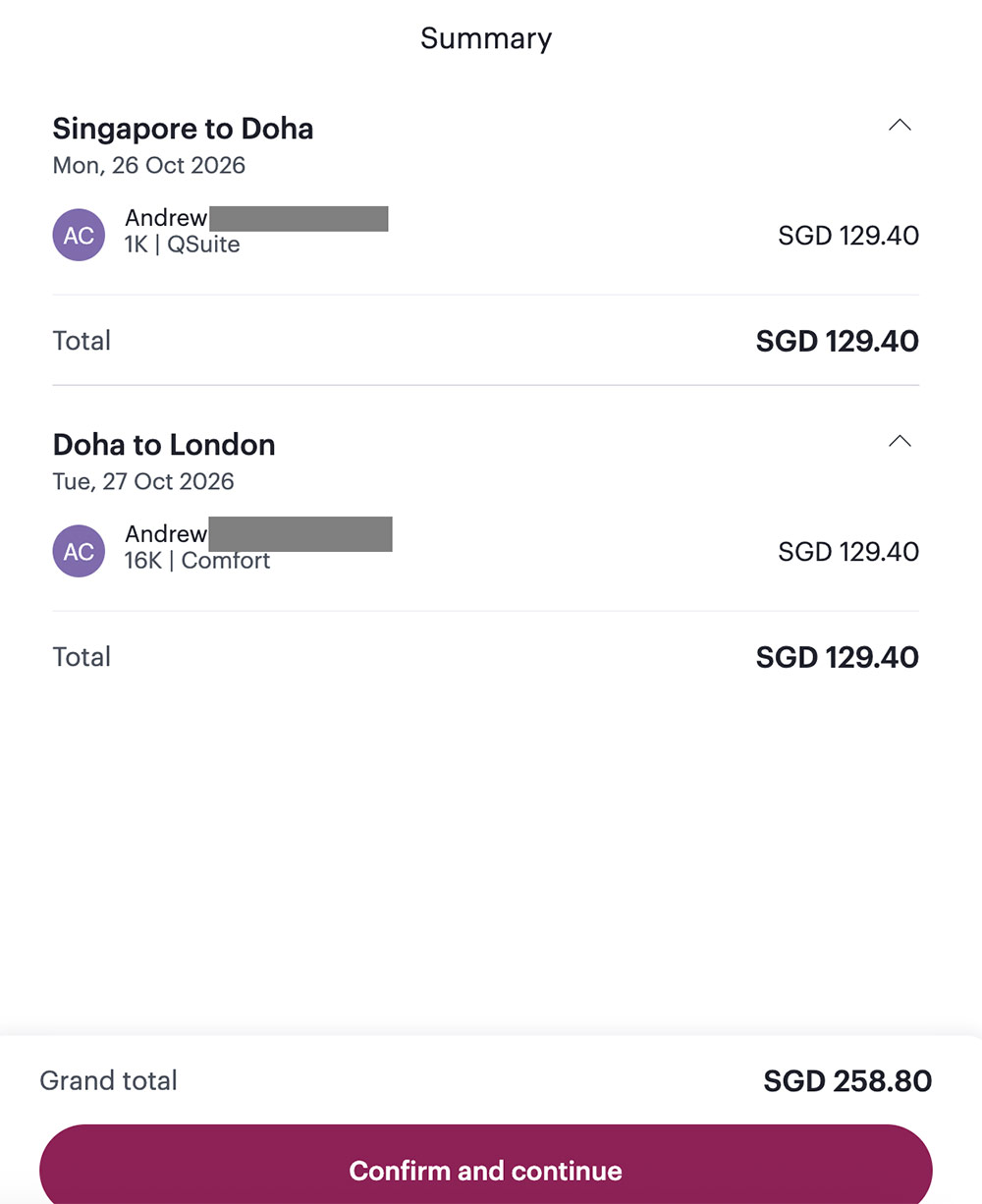The width and height of the screenshot is (982, 1204).
Task: Select the Singapore to Doha heading
Action: pos(183,129)
